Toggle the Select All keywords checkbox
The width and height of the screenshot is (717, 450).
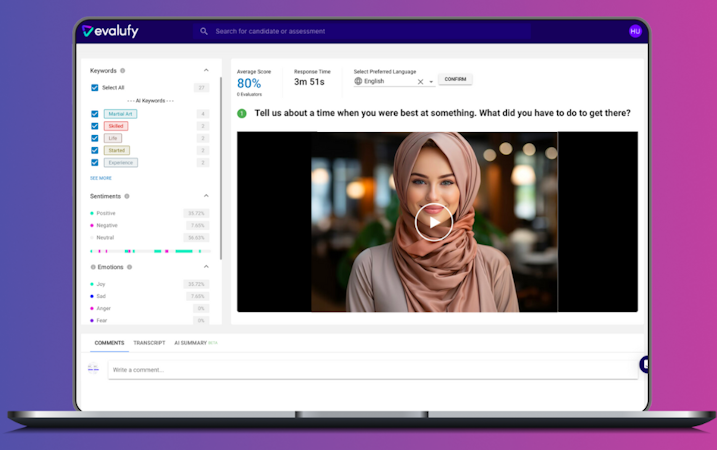click(x=95, y=88)
